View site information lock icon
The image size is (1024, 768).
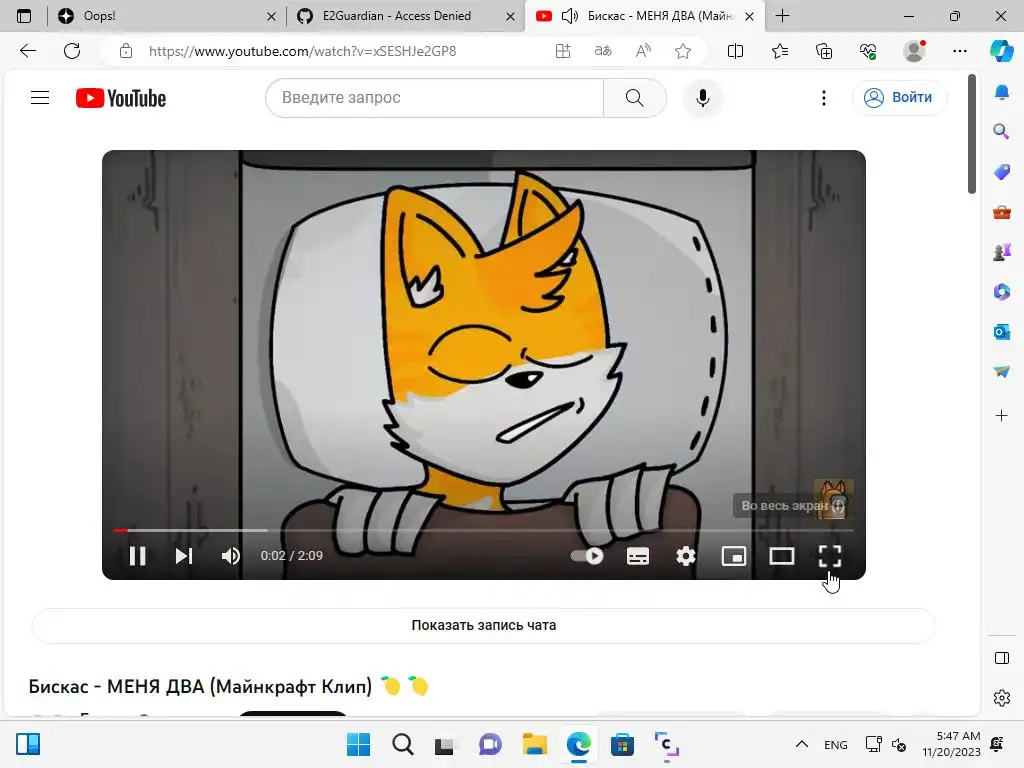(126, 51)
